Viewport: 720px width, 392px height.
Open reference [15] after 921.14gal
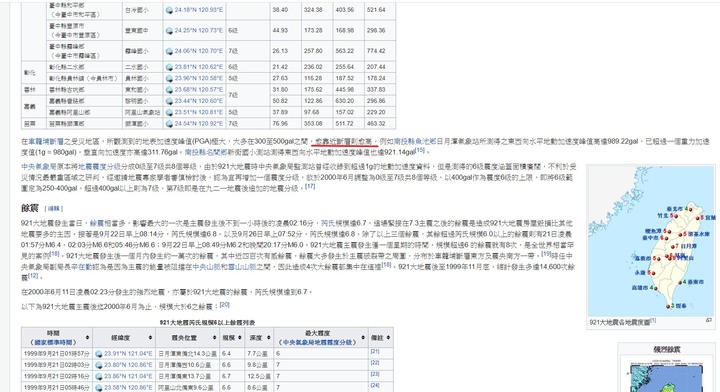[420, 150]
